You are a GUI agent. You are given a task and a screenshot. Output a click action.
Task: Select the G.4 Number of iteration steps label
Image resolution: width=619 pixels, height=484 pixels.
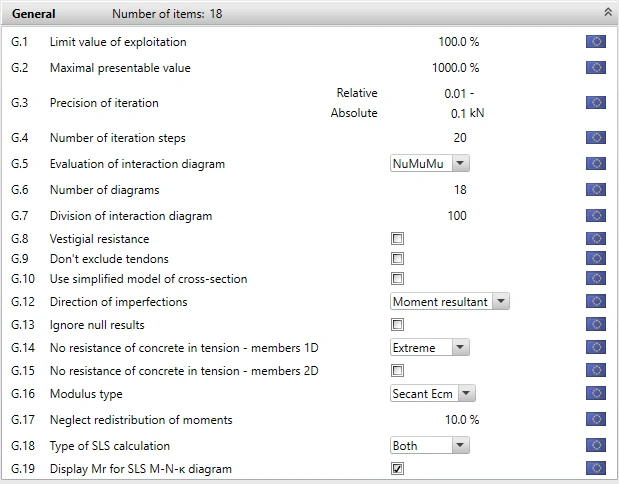click(x=118, y=138)
